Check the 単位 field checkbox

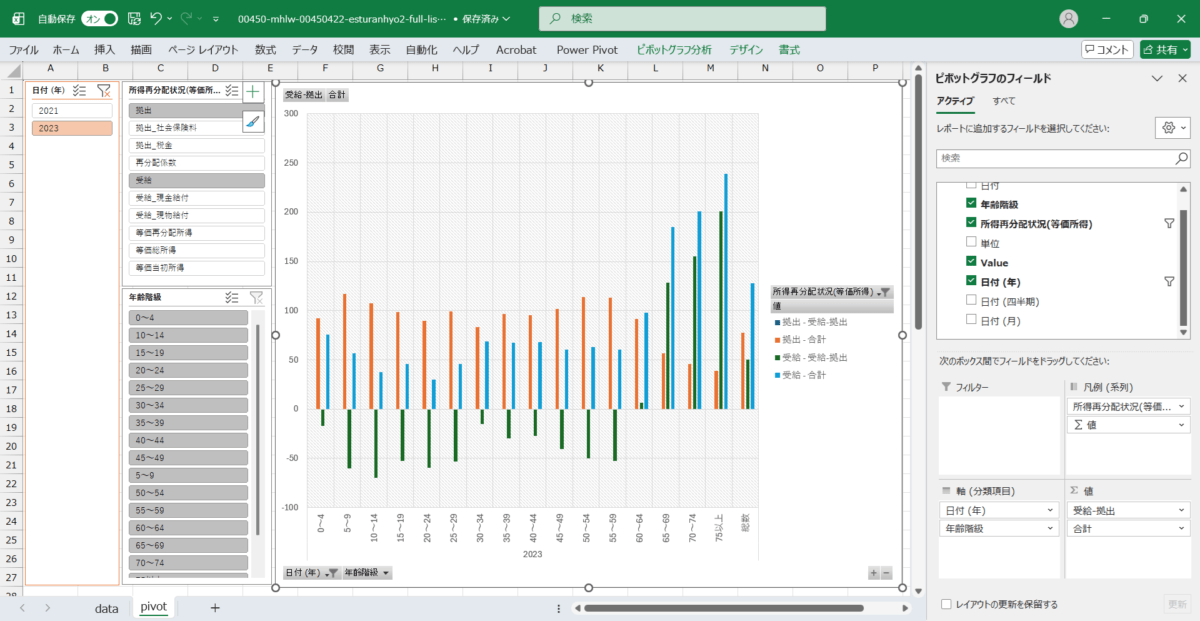coord(971,243)
